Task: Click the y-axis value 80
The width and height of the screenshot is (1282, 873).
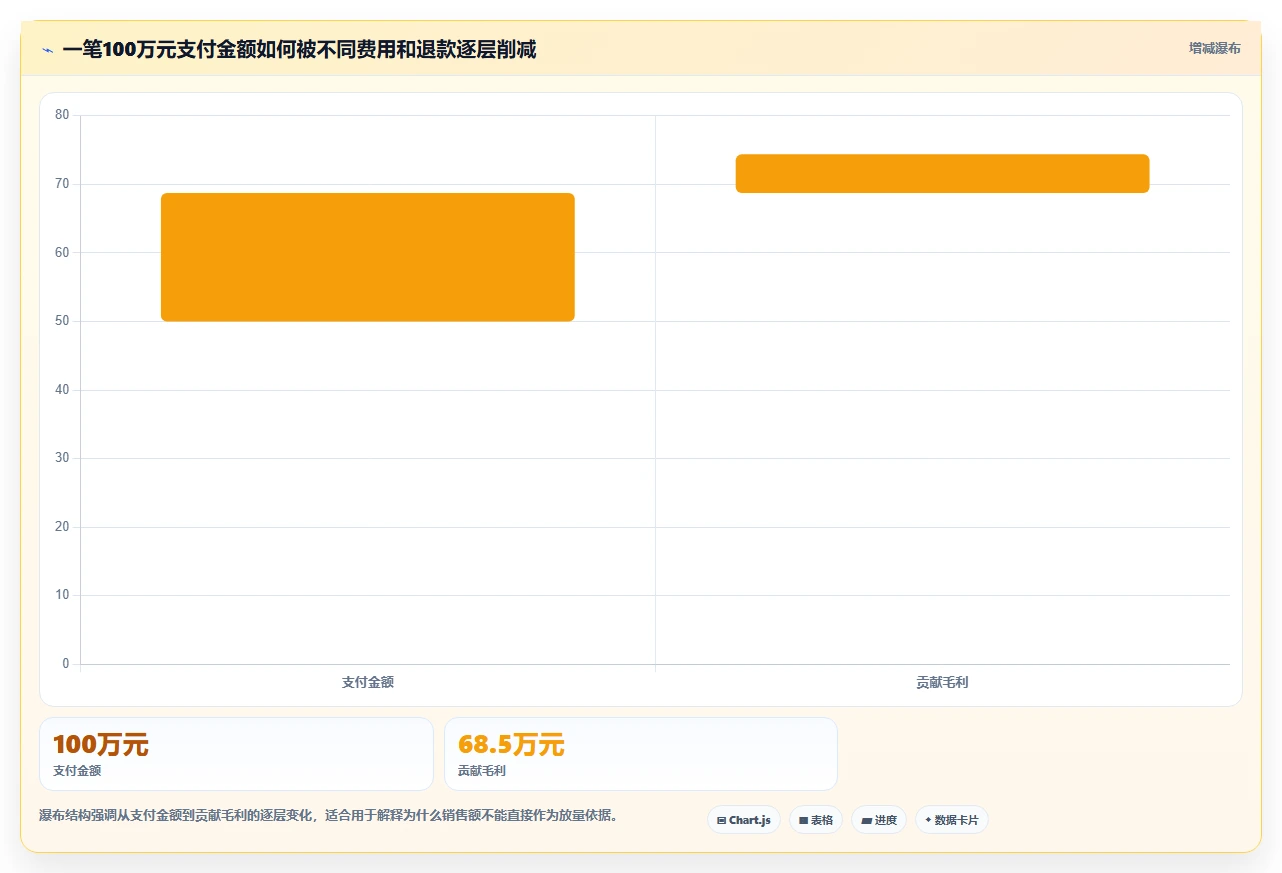Action: [62, 115]
